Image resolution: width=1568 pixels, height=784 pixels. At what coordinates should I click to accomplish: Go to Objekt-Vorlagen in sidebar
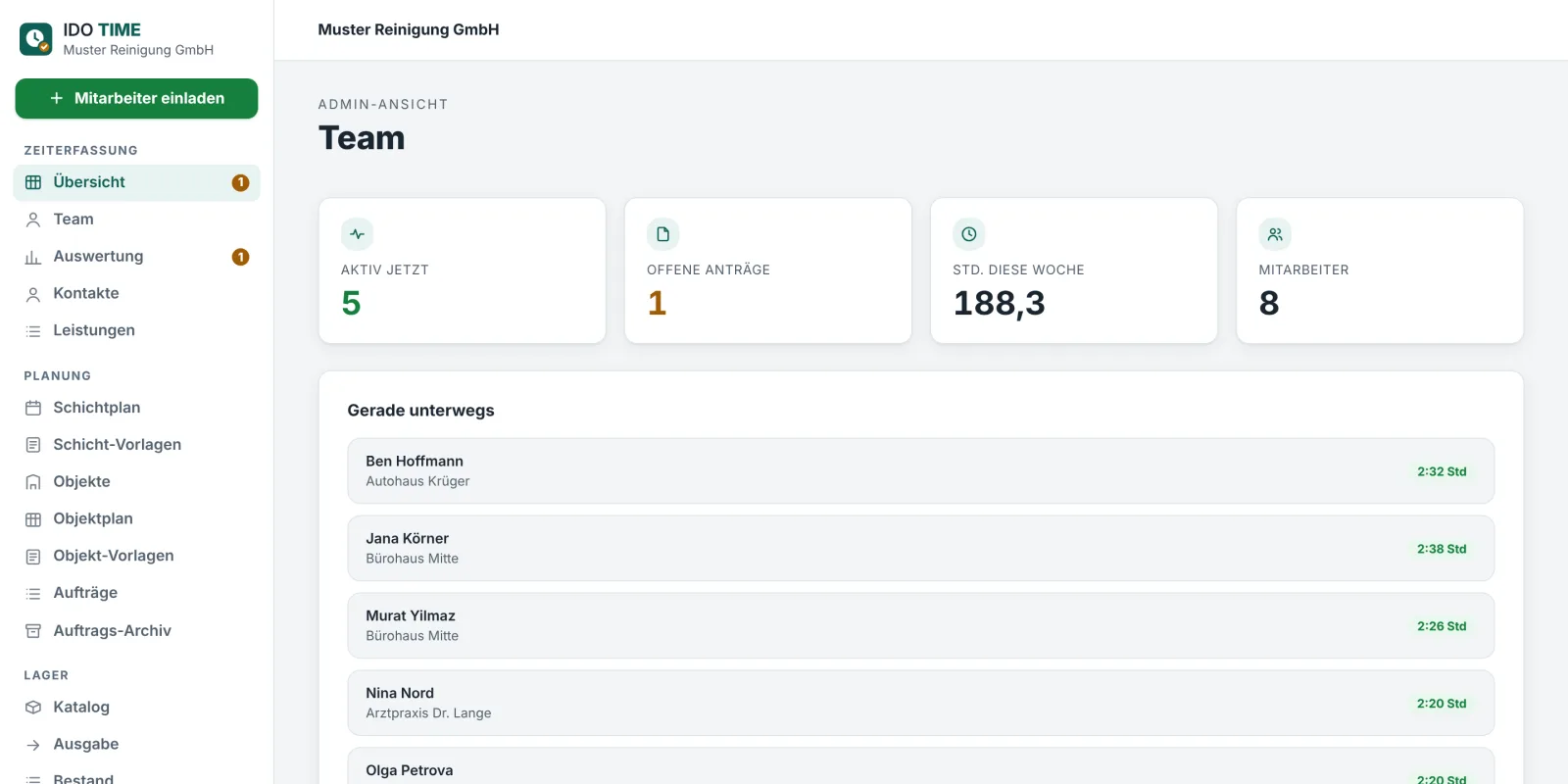click(136, 557)
